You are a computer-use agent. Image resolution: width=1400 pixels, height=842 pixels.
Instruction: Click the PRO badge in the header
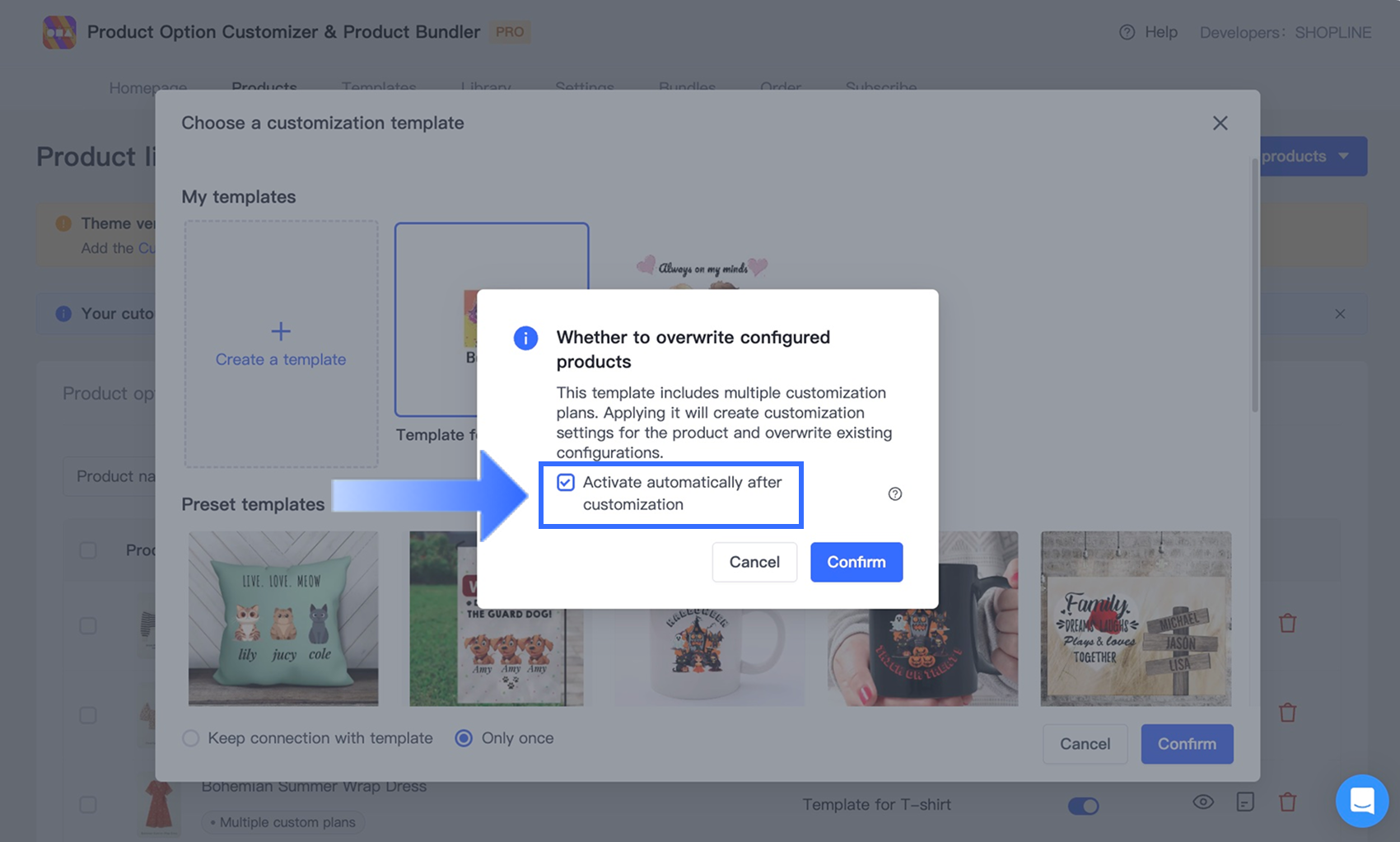(x=510, y=32)
